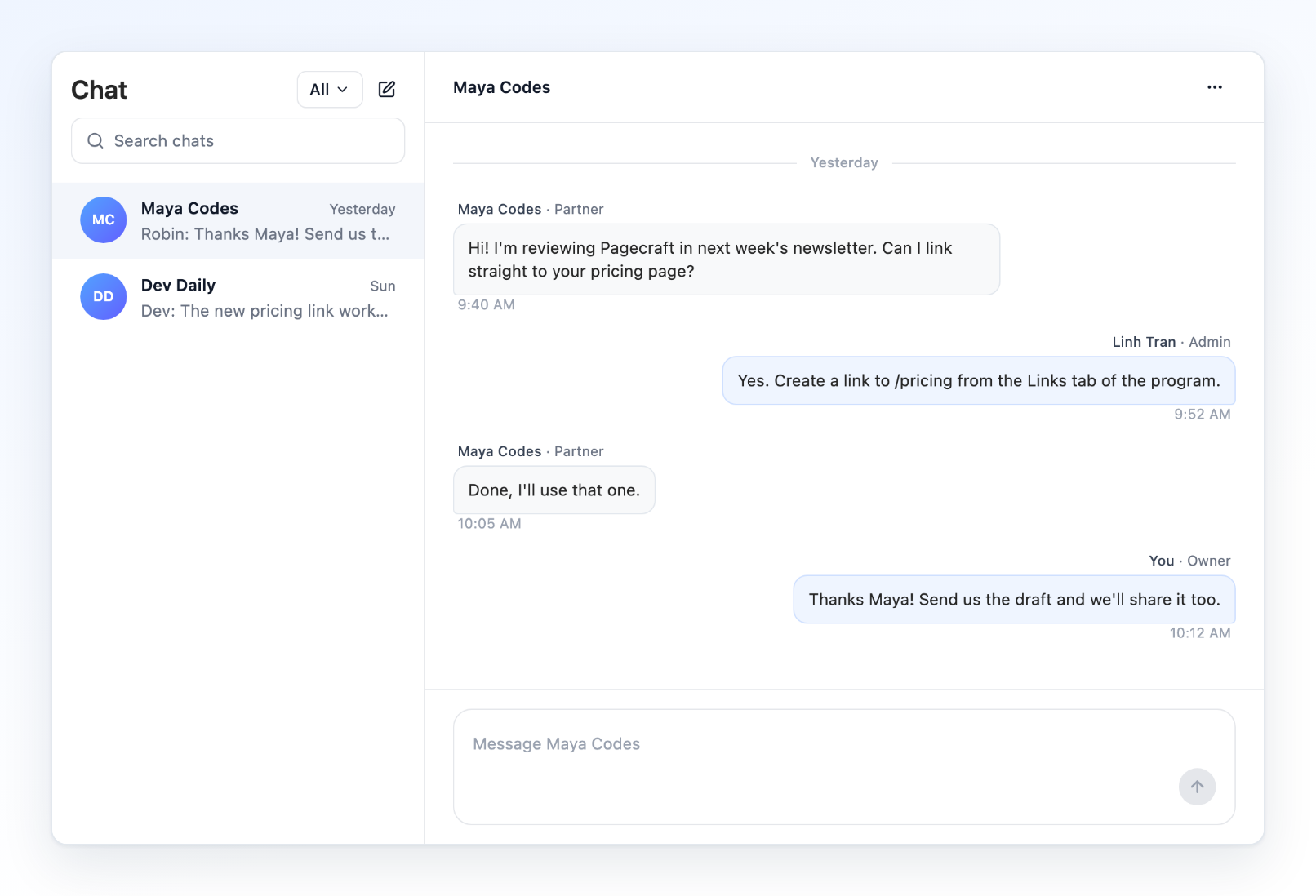Expand the All chat filter dropdown
Viewport: 1316px width, 896px height.
click(x=330, y=89)
